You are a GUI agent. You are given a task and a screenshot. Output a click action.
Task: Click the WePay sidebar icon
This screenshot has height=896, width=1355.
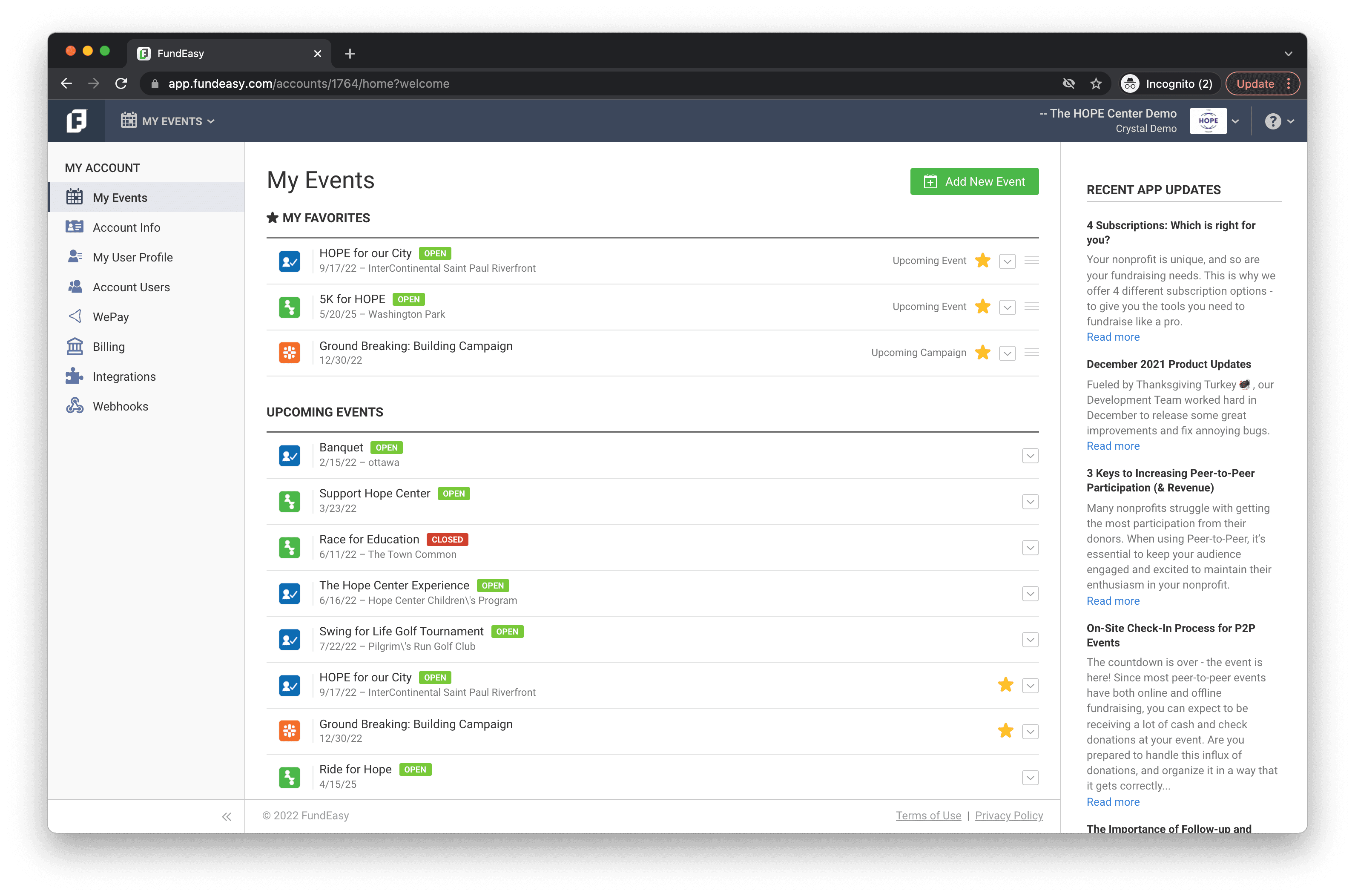pos(75,316)
